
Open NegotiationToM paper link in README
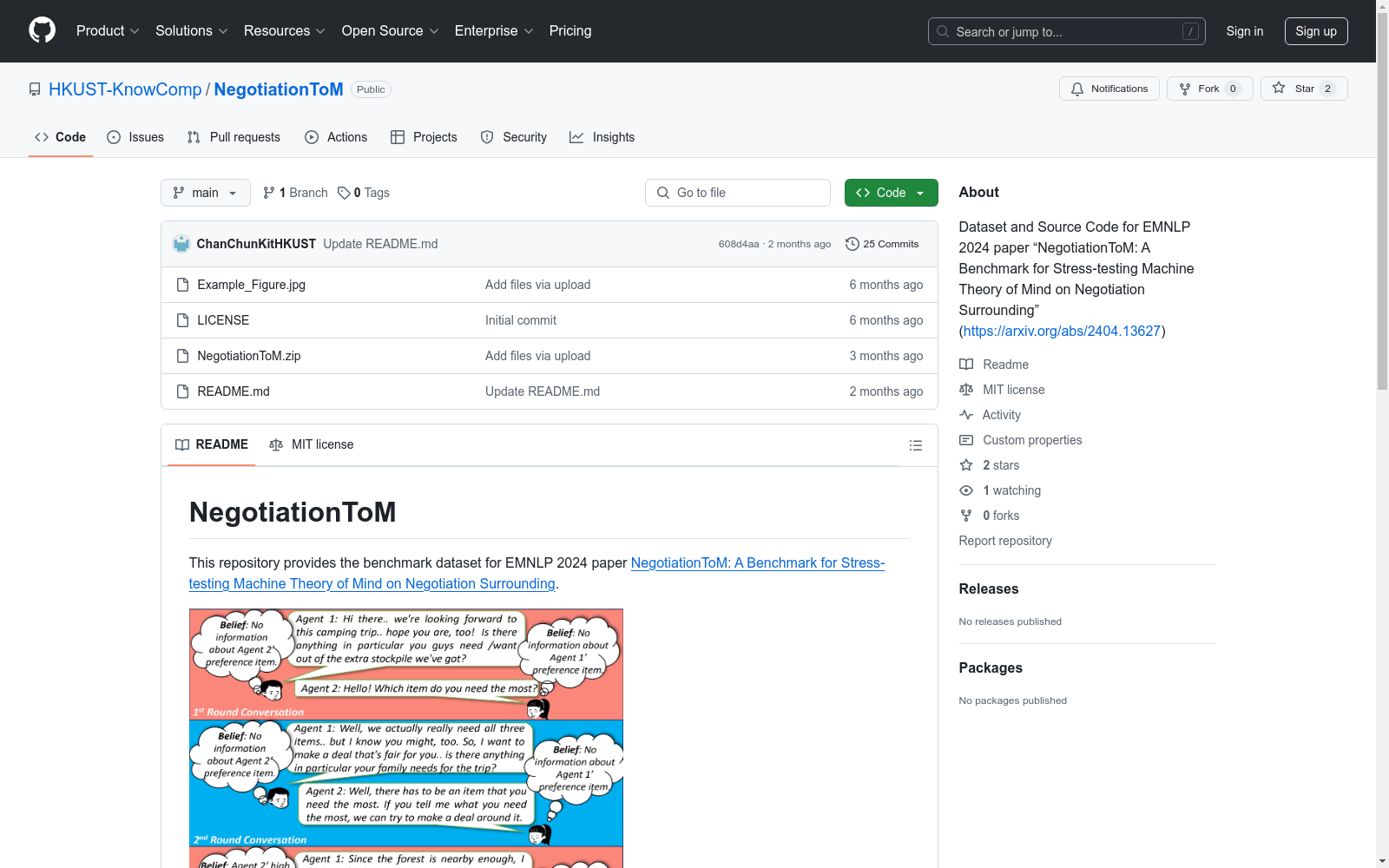537,574
